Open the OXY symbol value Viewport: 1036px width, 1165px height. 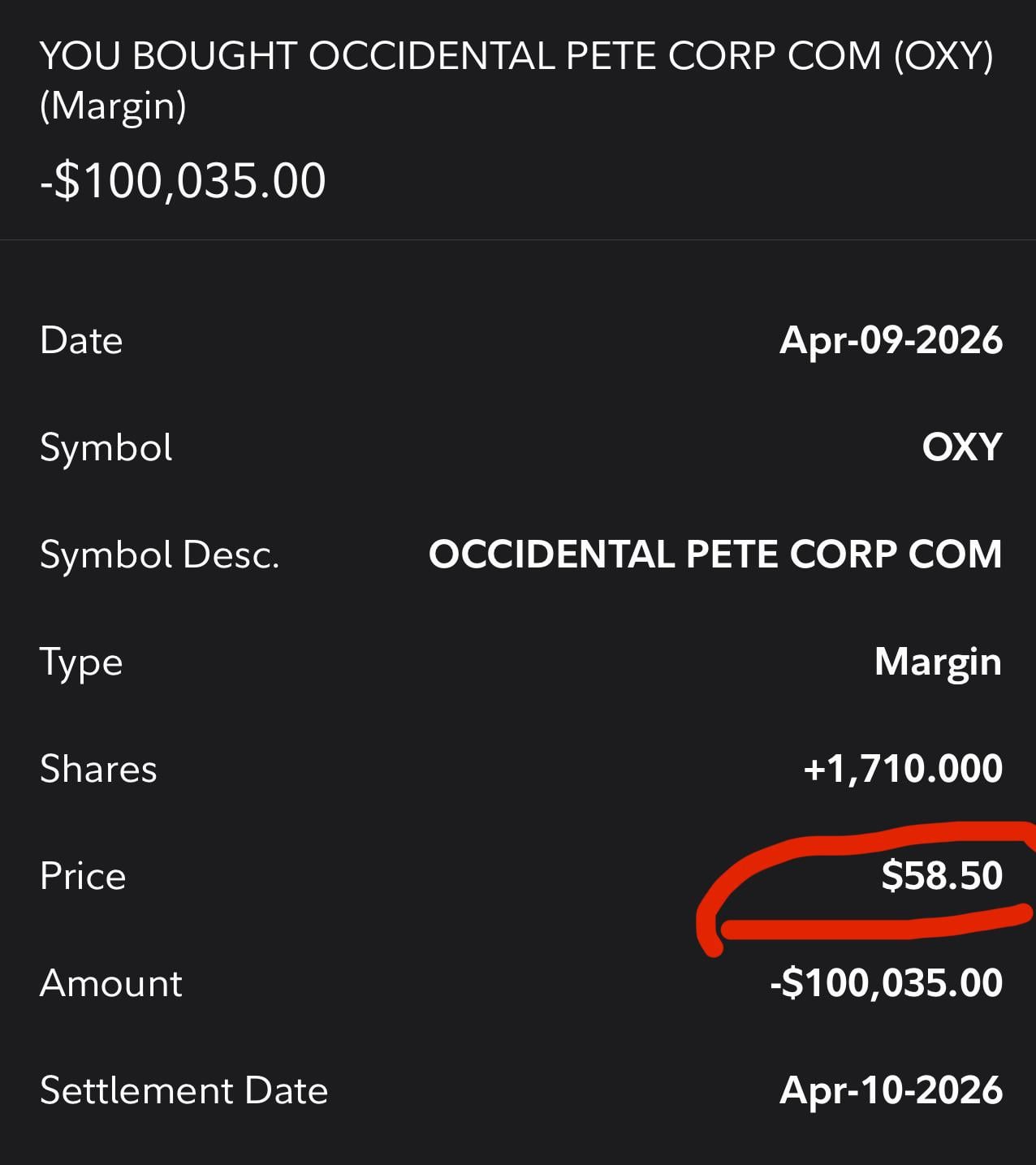(x=962, y=447)
